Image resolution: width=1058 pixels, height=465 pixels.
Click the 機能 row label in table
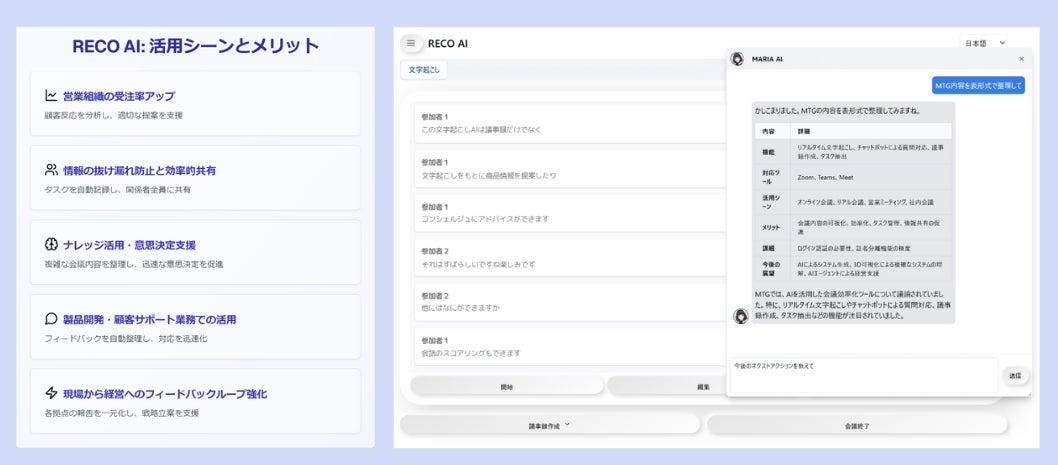(x=768, y=152)
